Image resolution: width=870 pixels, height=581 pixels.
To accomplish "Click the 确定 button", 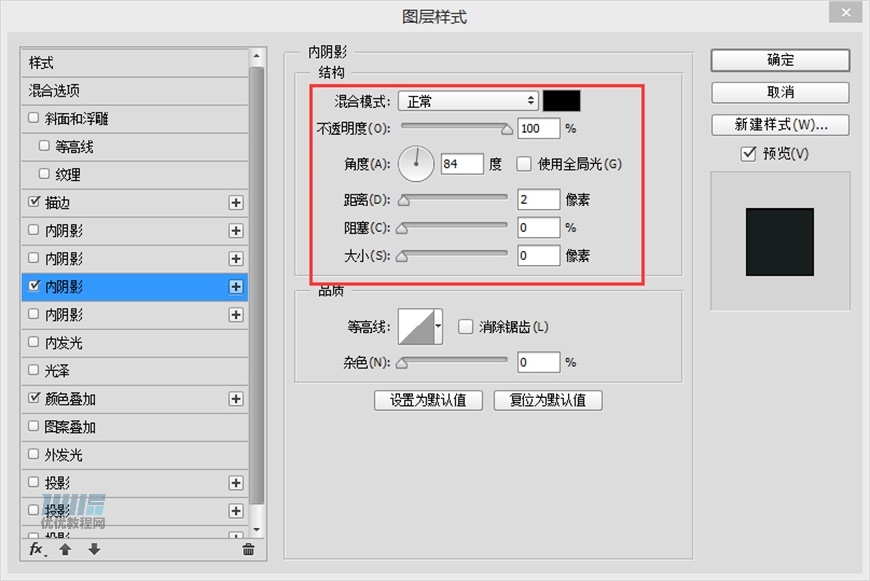I will click(780, 60).
